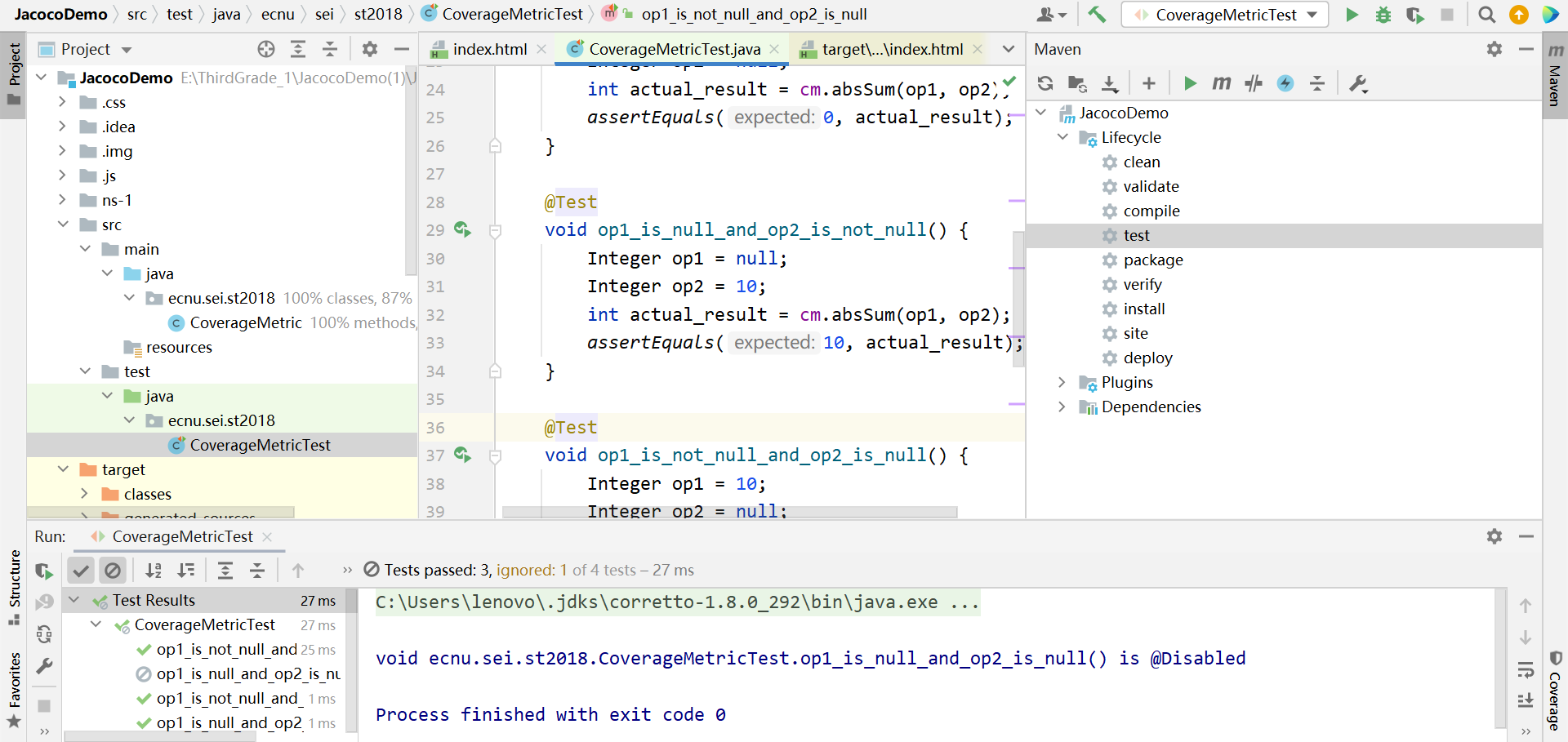
Task: Run Maven Build green arrow
Action: [1190, 83]
